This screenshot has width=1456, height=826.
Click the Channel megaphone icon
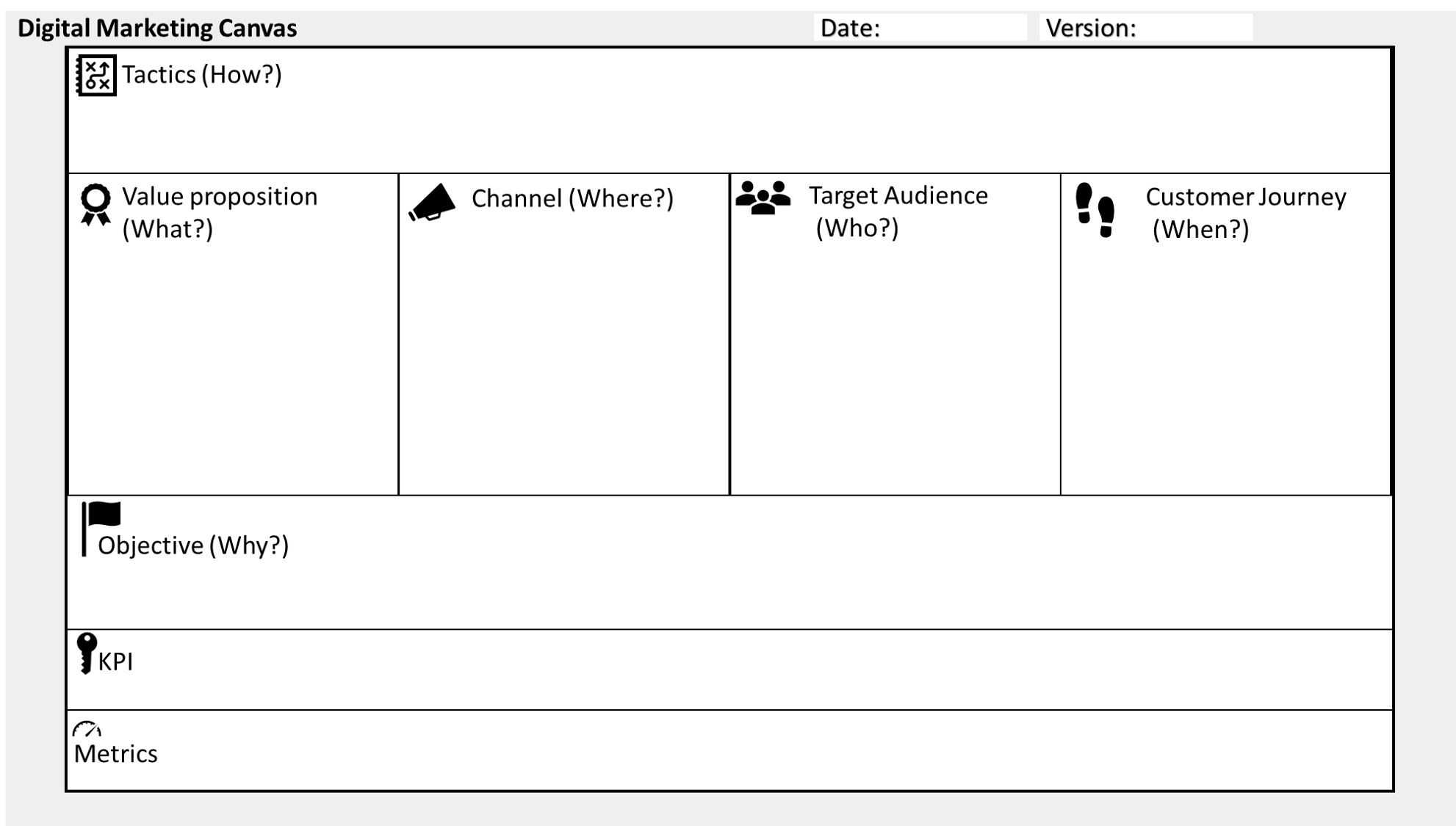point(432,202)
